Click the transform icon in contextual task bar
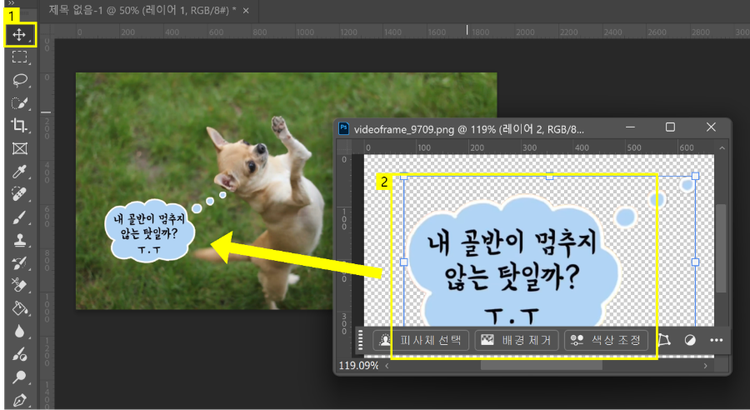This screenshot has height=410, width=750. tap(664, 340)
